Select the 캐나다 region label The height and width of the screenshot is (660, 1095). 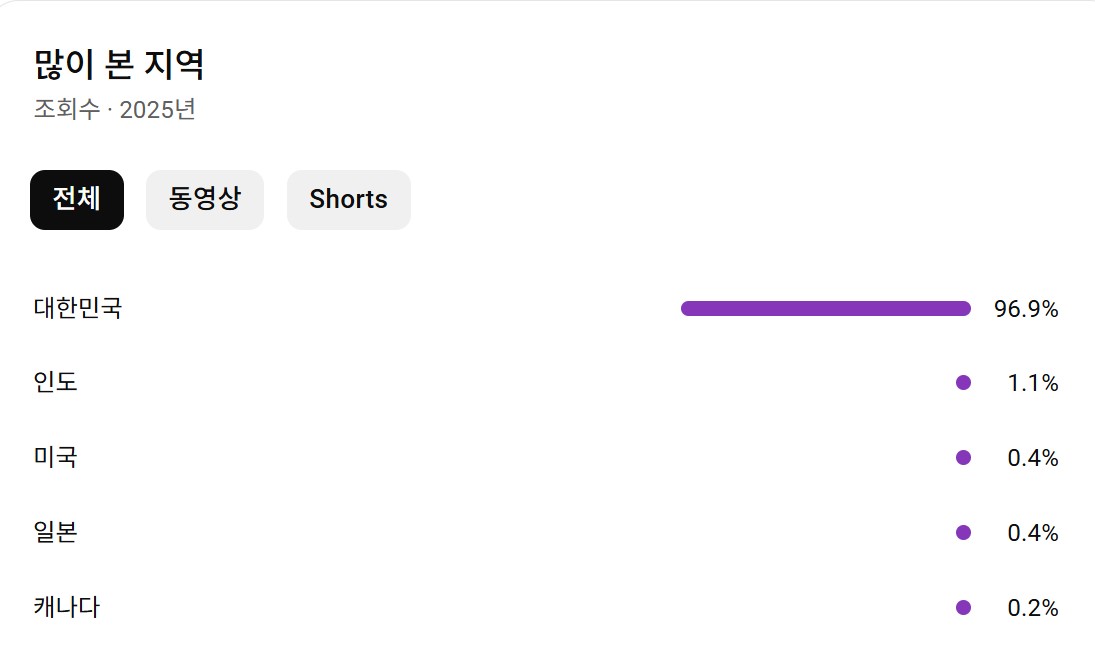66,608
